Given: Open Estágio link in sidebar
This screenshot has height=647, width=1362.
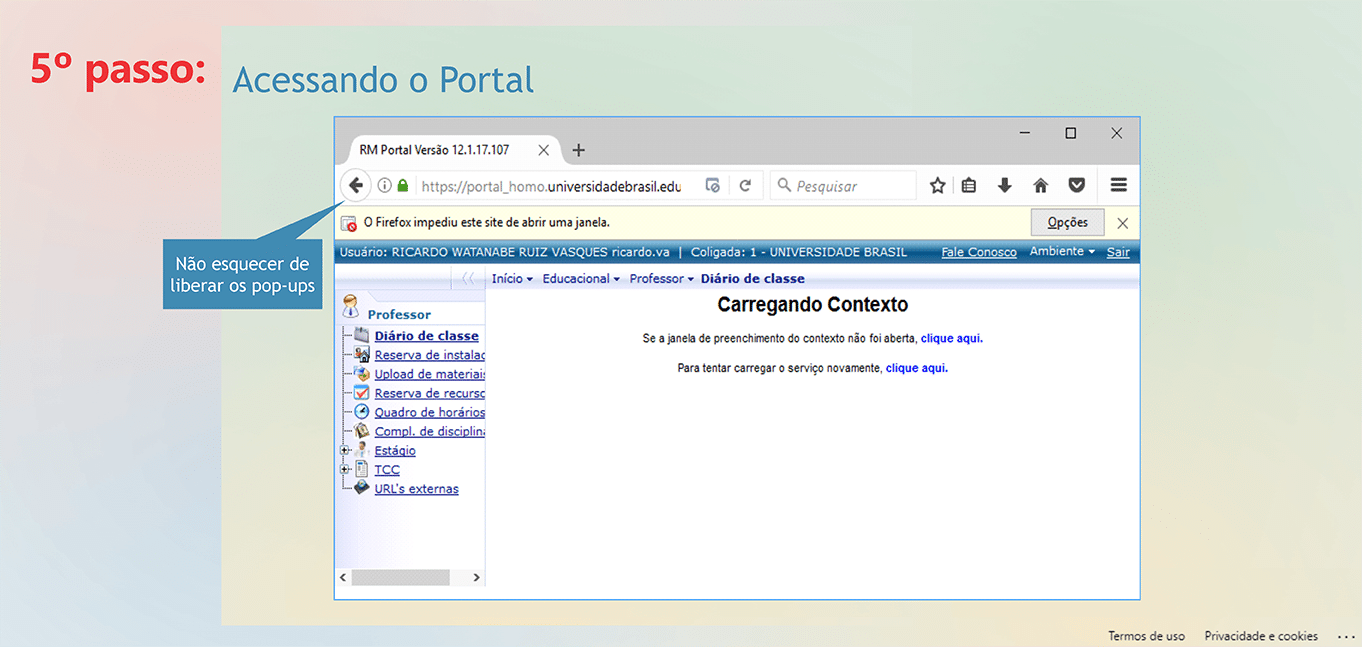Looking at the screenshot, I should click(395, 450).
